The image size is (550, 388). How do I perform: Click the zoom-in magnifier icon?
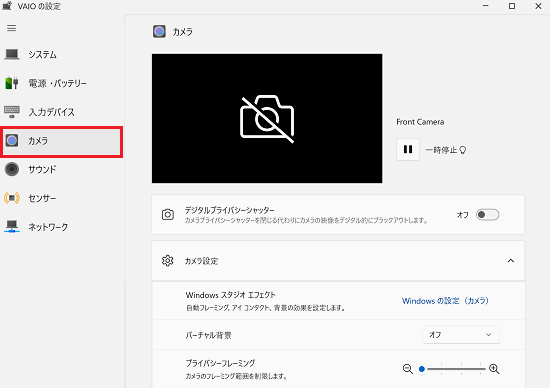click(x=494, y=369)
